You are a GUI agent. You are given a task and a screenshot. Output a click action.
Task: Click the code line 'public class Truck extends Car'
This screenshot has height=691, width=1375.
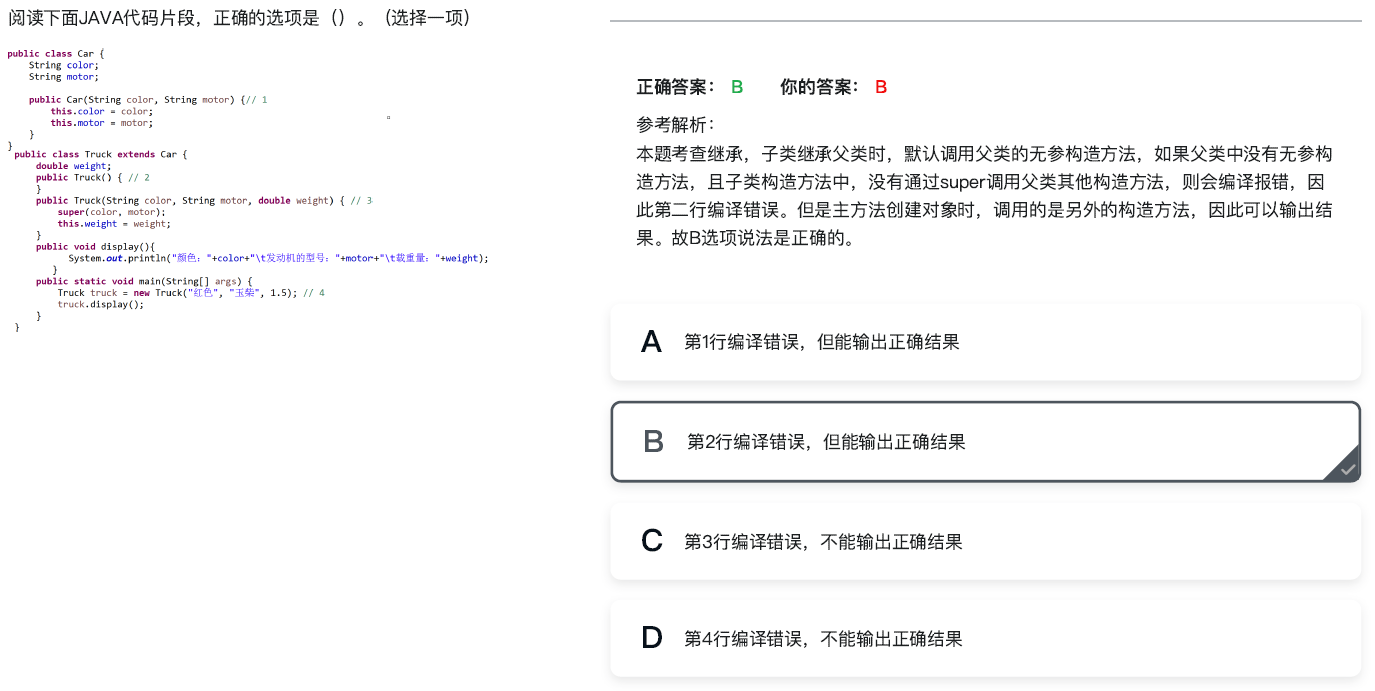click(100, 154)
